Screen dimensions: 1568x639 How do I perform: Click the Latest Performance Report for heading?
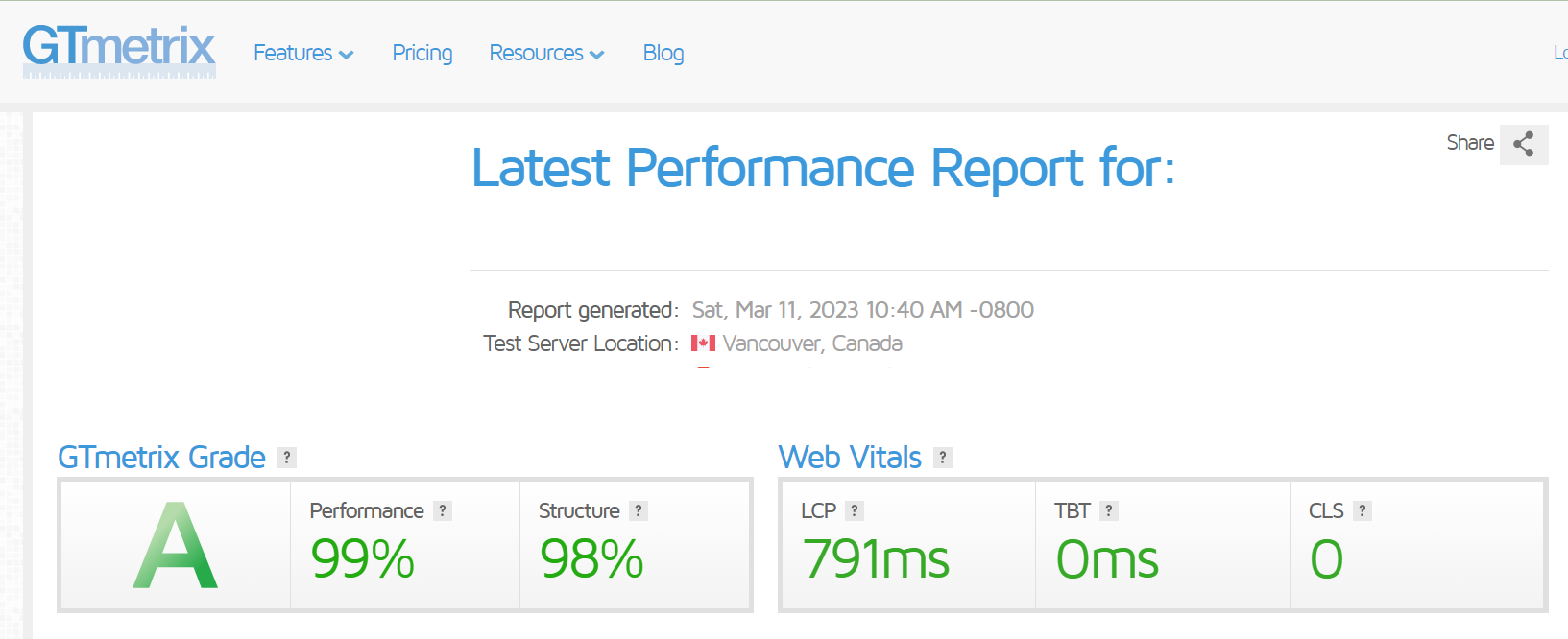pyautogui.click(x=823, y=169)
